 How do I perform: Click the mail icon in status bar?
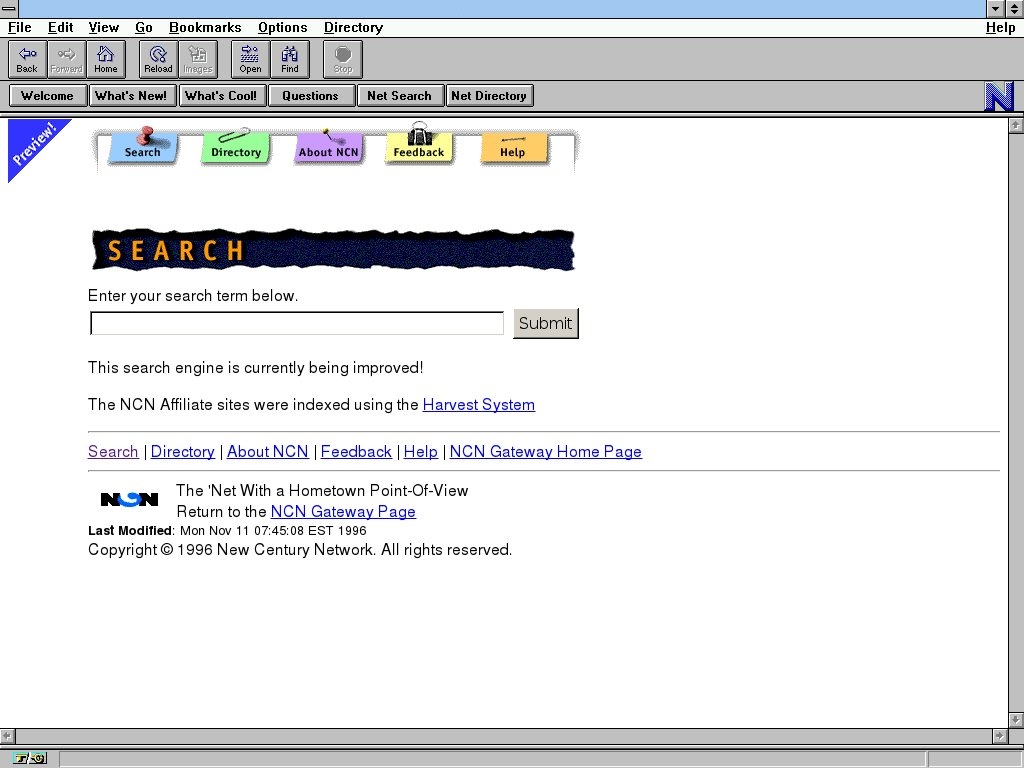click(38, 759)
